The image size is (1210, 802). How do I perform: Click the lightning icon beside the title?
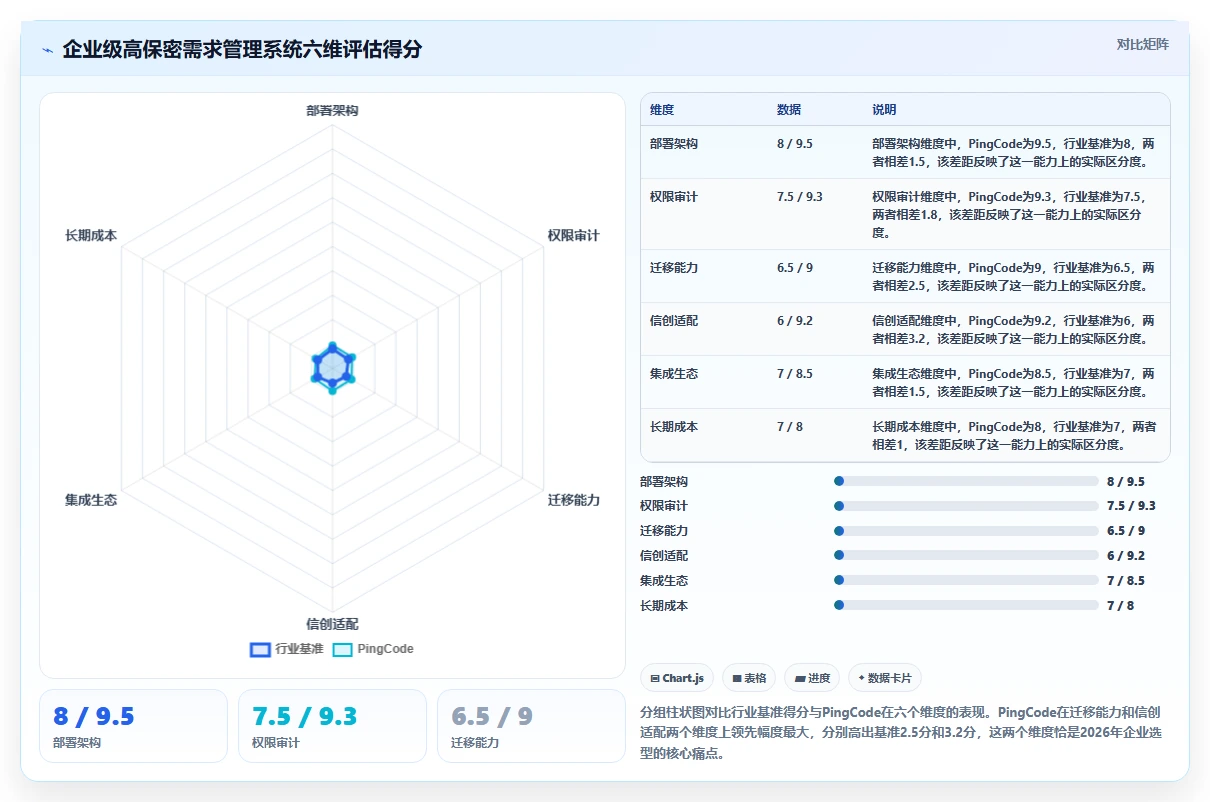[x=48, y=50]
